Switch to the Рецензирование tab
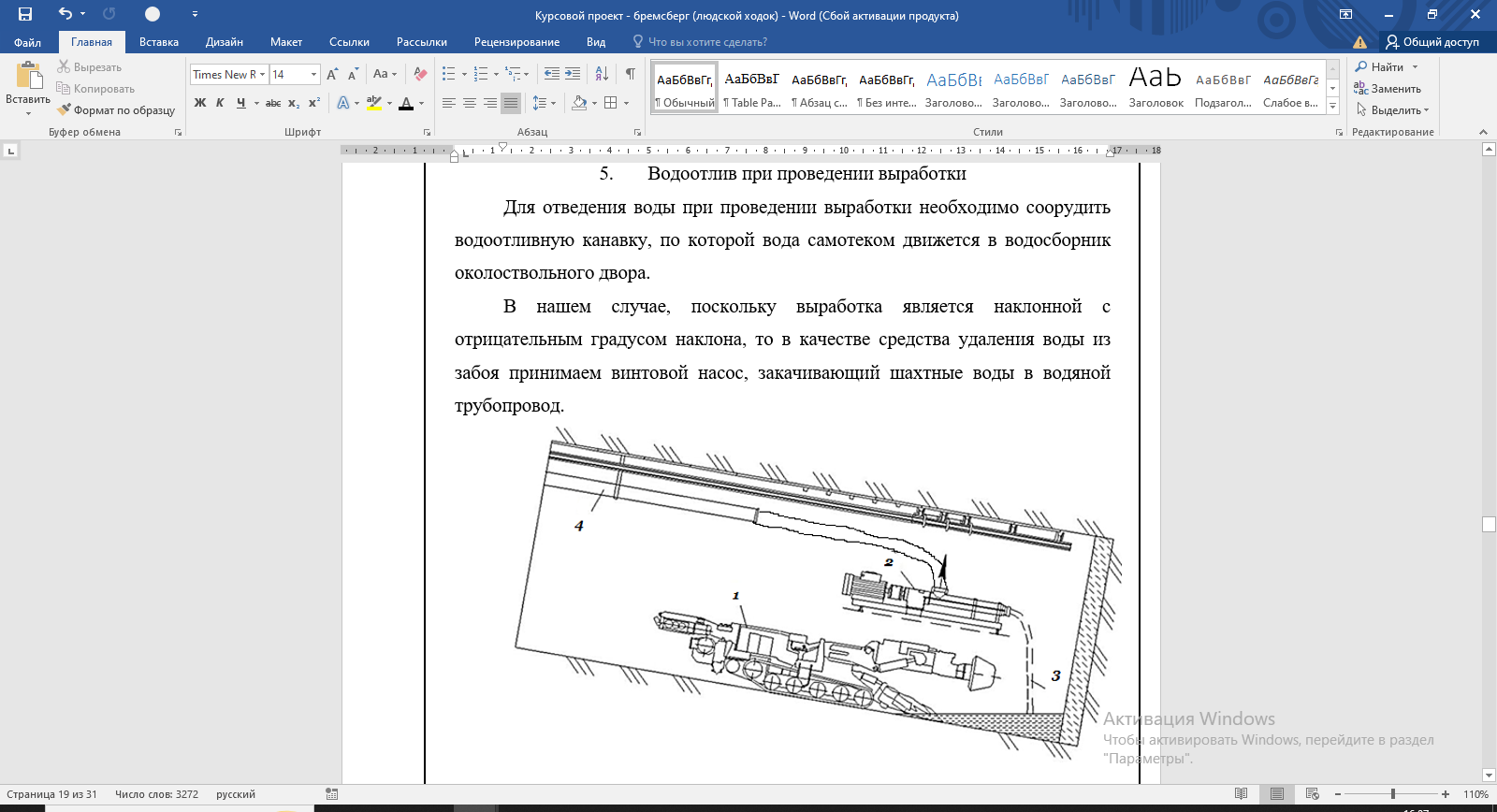This screenshot has height=812, width=1497. pyautogui.click(x=516, y=42)
